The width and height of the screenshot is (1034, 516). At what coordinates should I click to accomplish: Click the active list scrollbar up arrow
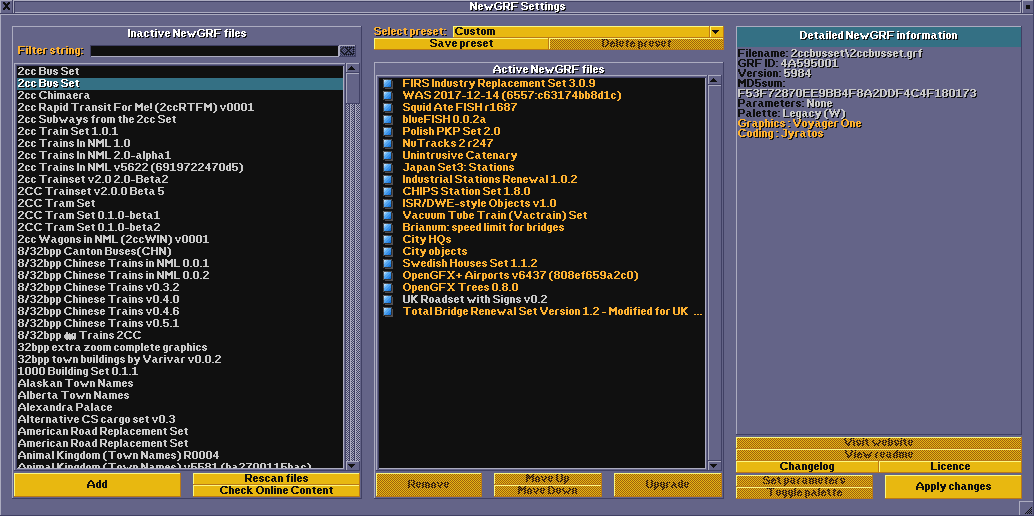(x=714, y=81)
